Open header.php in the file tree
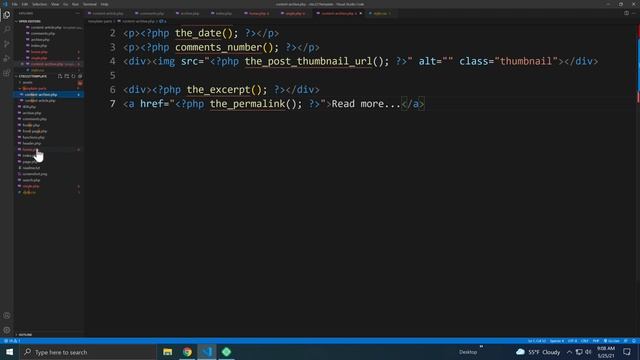Screen dimensions: 640x360 click(x=32, y=144)
